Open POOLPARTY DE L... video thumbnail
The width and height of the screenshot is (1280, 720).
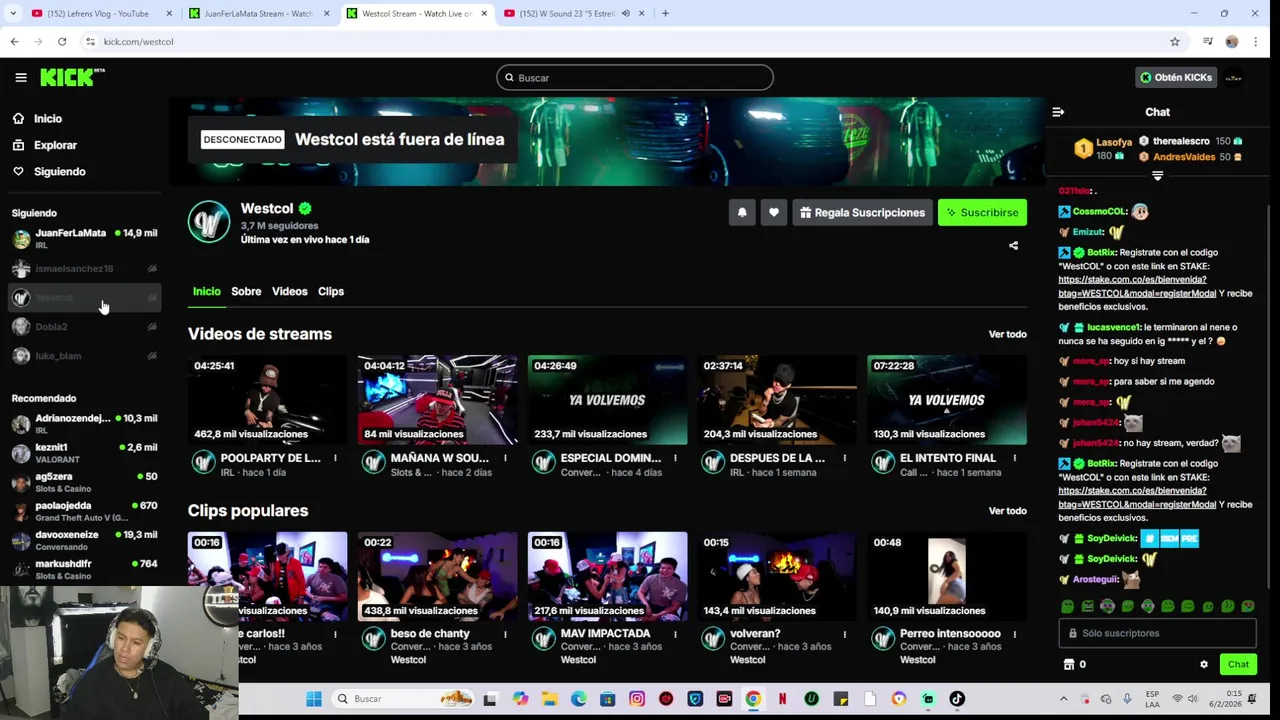[267, 400]
